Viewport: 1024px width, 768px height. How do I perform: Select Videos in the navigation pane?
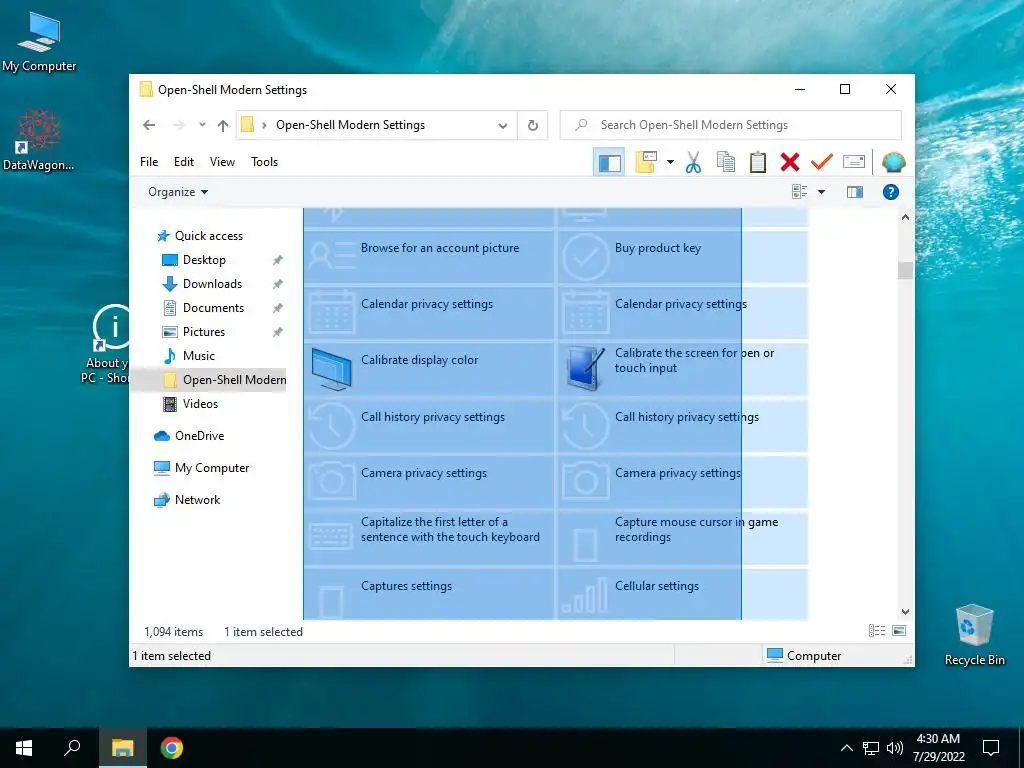(200, 404)
